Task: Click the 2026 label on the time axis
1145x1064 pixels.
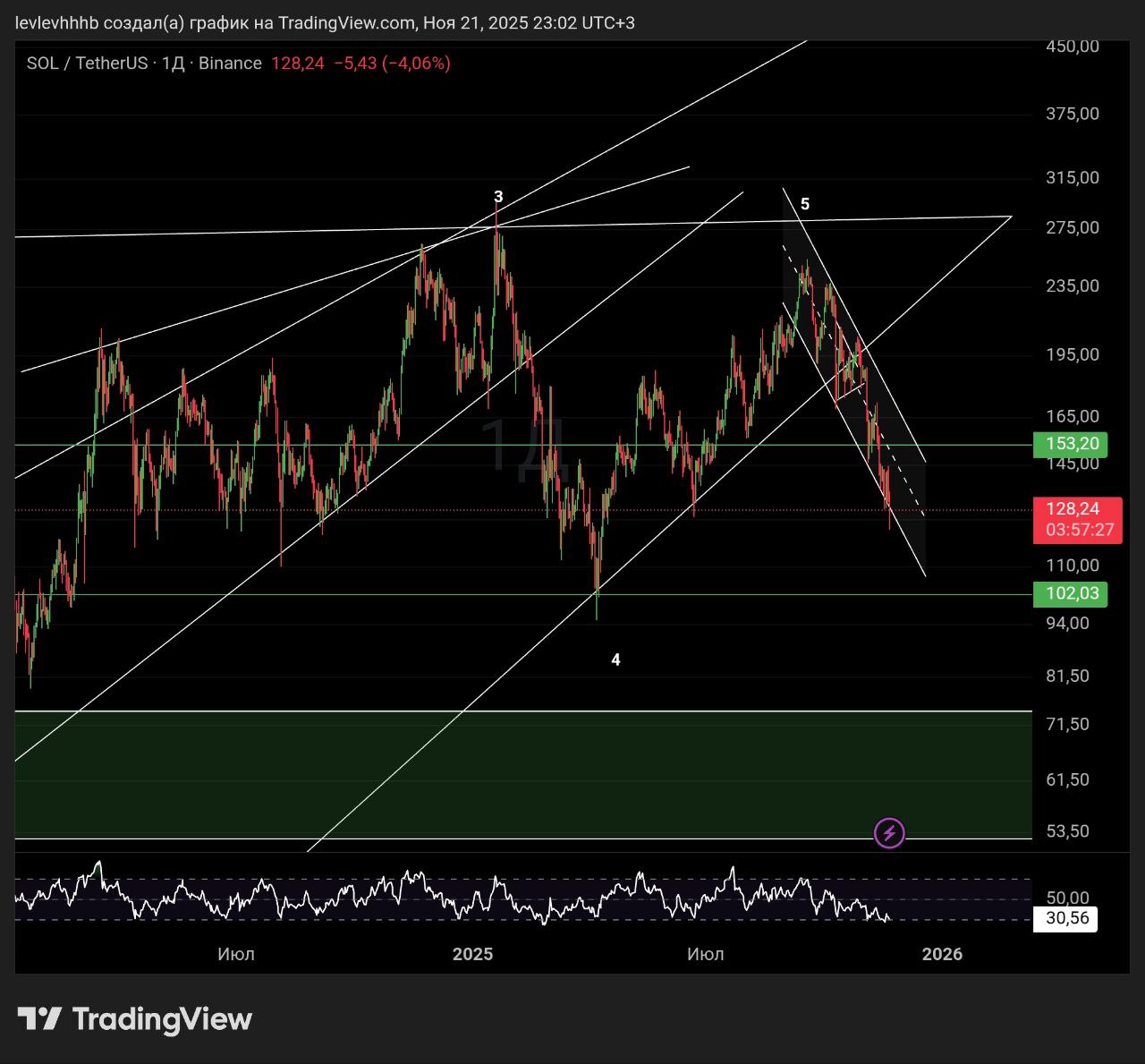Action: click(x=942, y=954)
